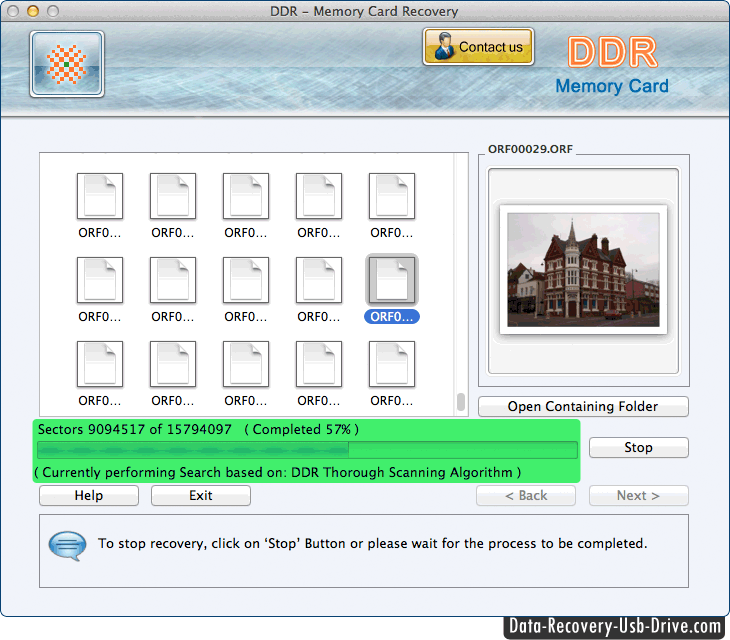Go Back to previous step
730x640 pixels.
click(x=526, y=495)
